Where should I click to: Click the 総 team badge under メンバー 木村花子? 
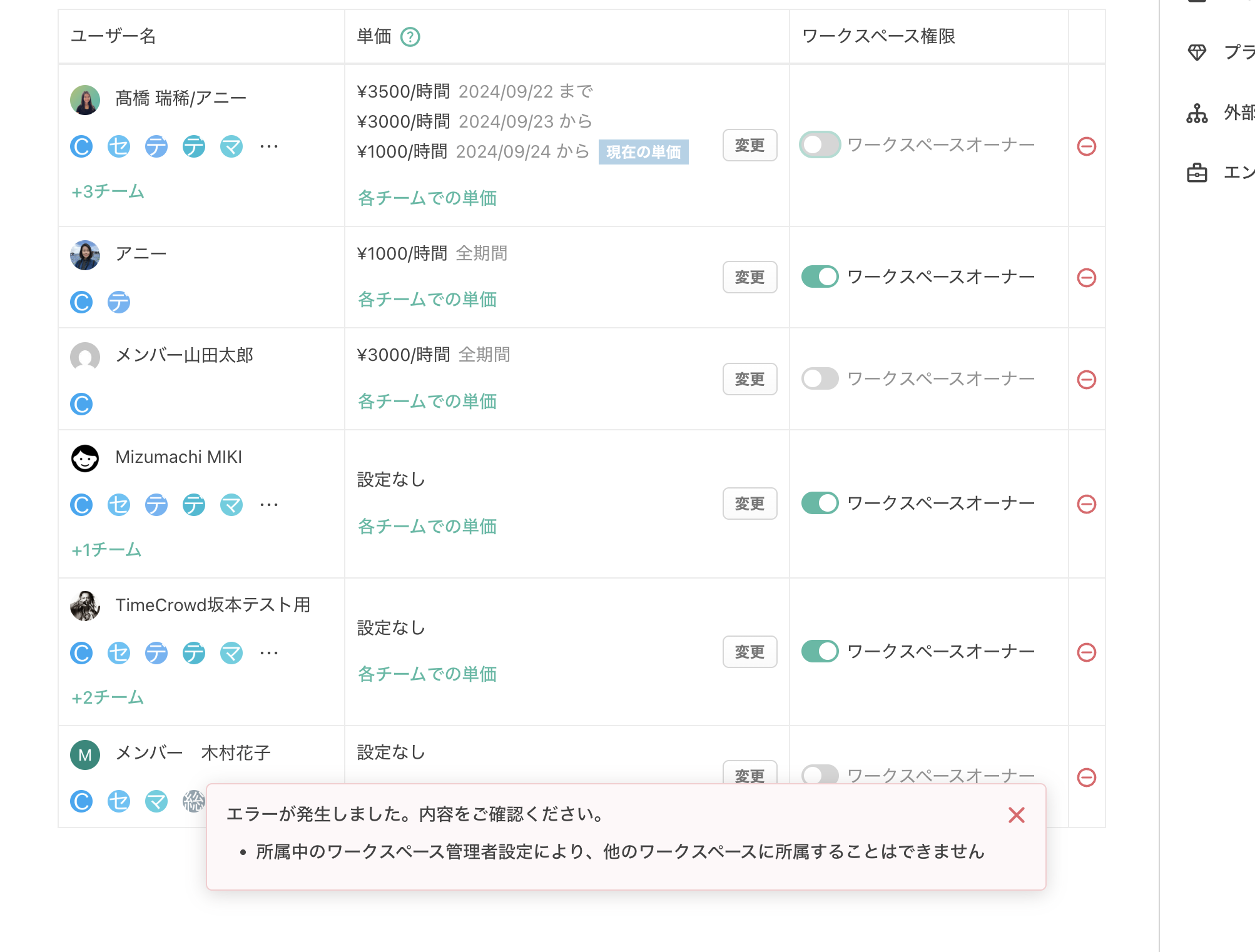(194, 801)
